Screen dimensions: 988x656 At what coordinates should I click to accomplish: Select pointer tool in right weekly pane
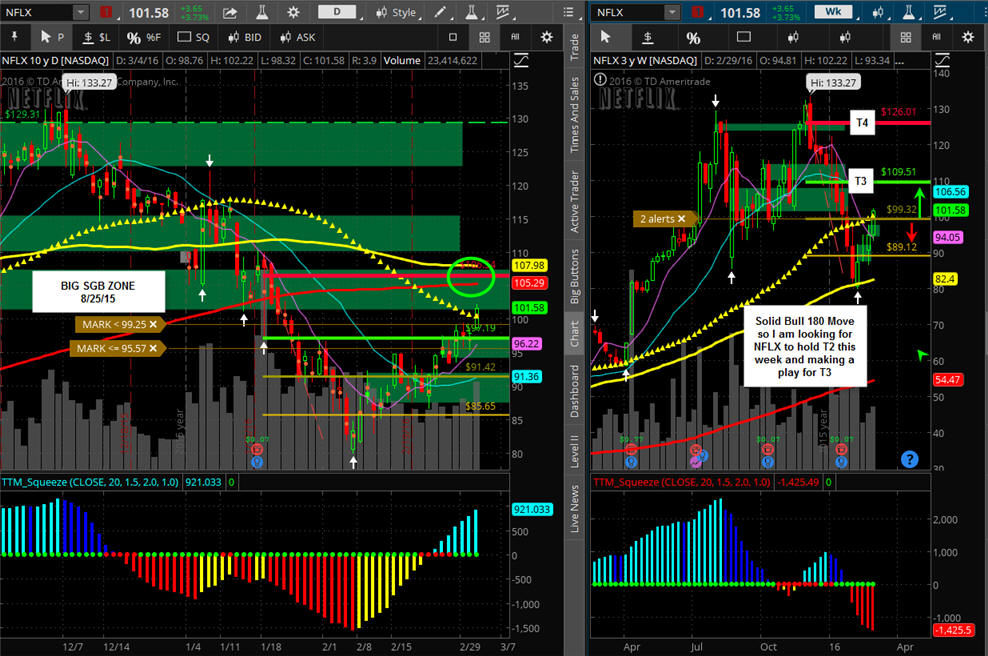click(606, 37)
